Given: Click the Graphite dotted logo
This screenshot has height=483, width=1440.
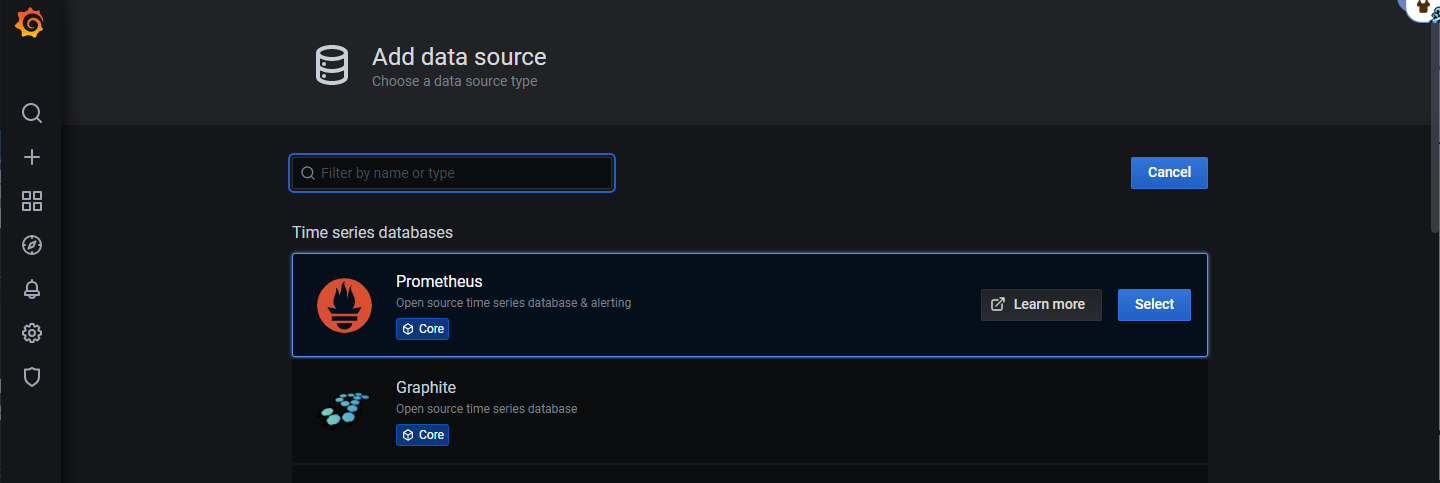Looking at the screenshot, I should (x=344, y=409).
